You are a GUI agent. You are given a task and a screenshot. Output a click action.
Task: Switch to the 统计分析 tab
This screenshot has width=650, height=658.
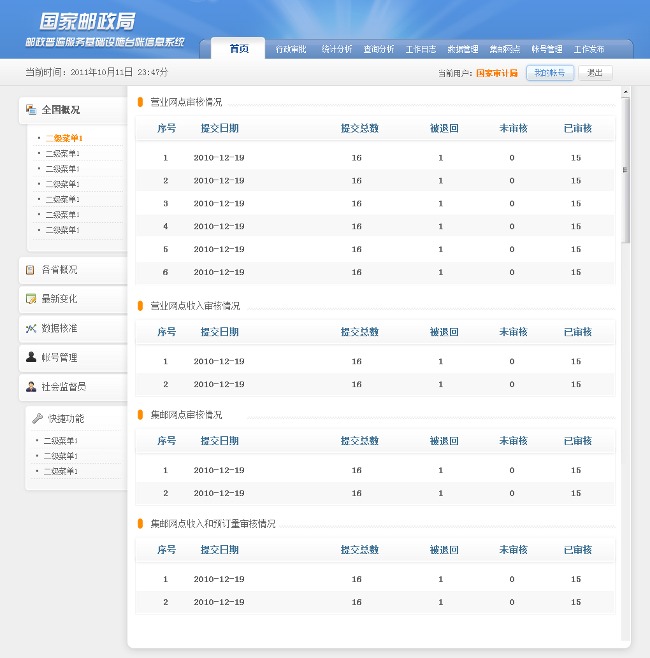click(336, 49)
